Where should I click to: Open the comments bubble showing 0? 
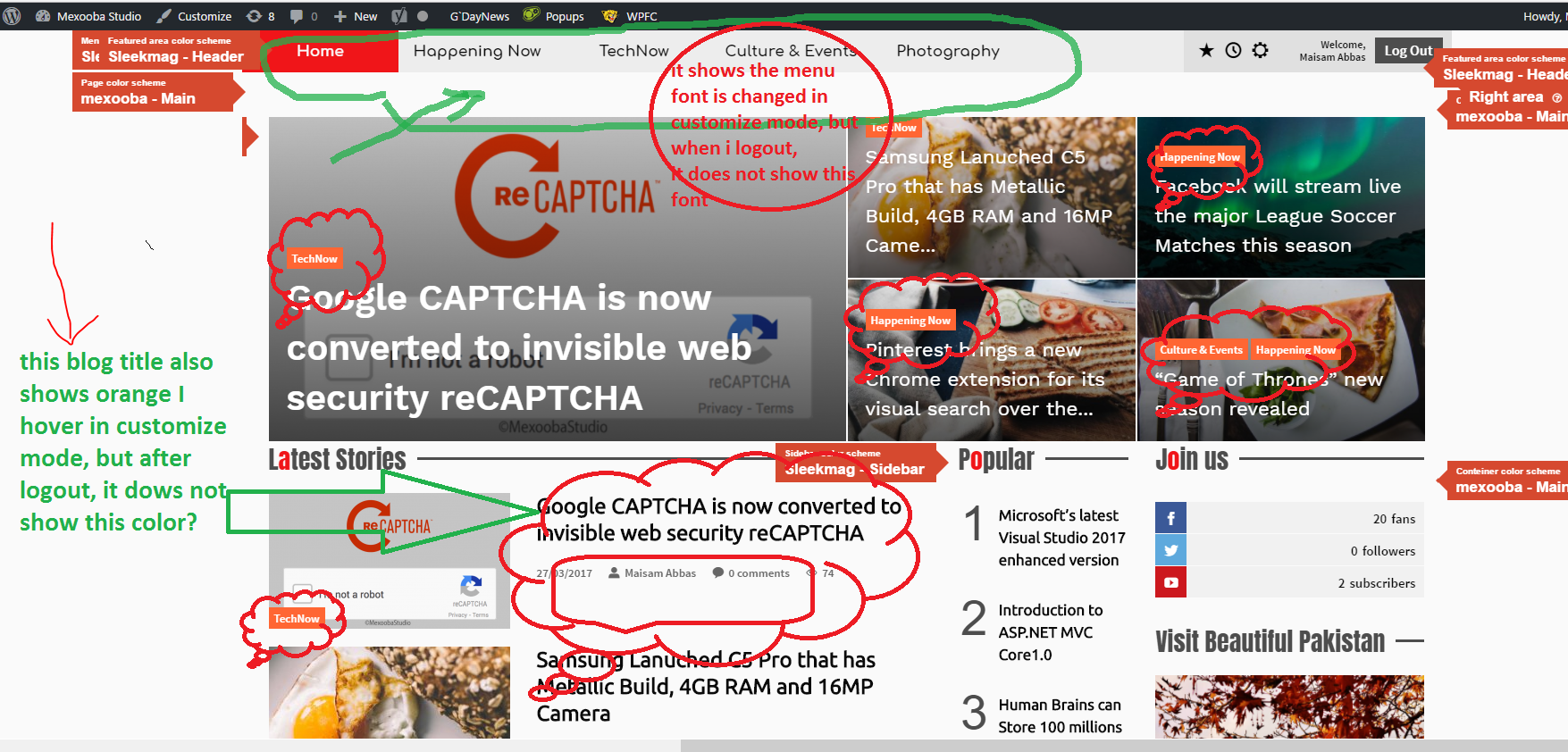point(304,16)
